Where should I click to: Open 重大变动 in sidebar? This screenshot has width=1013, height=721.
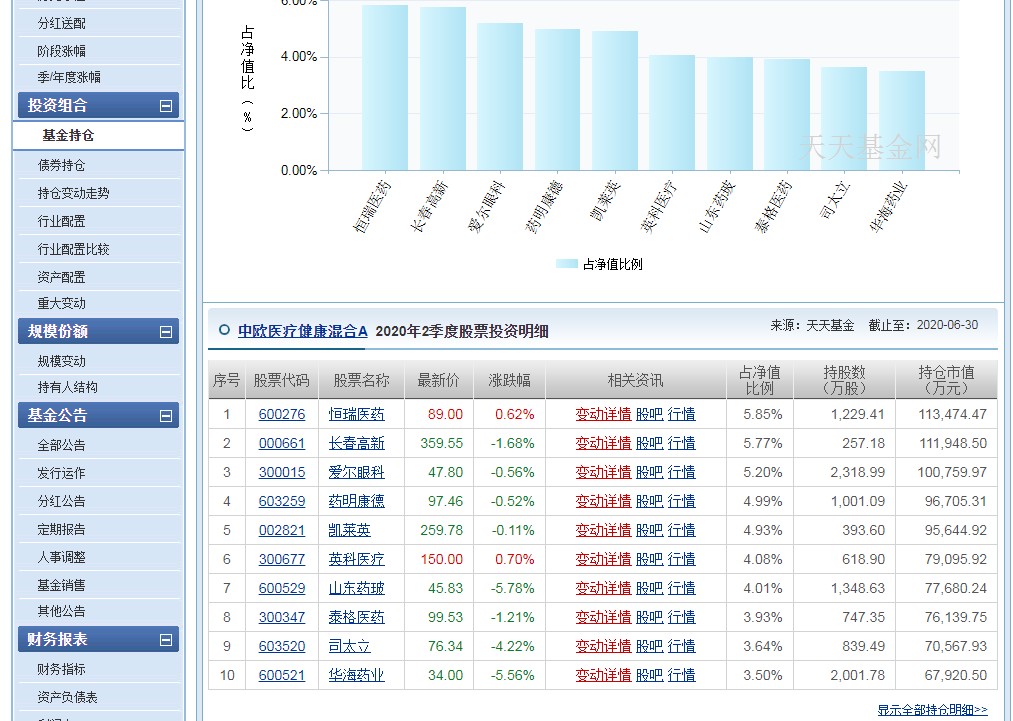coord(61,303)
